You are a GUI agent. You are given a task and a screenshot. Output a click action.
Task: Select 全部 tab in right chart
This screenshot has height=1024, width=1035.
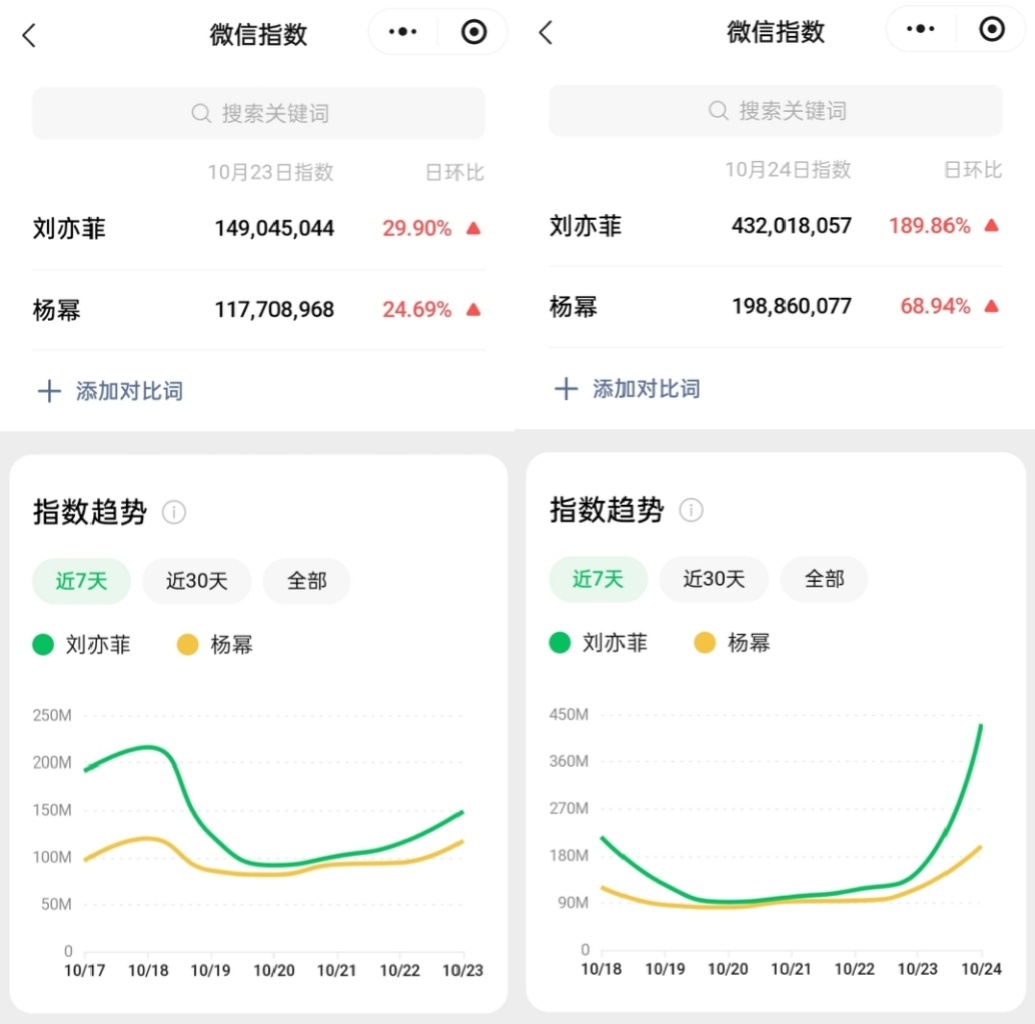tap(824, 579)
